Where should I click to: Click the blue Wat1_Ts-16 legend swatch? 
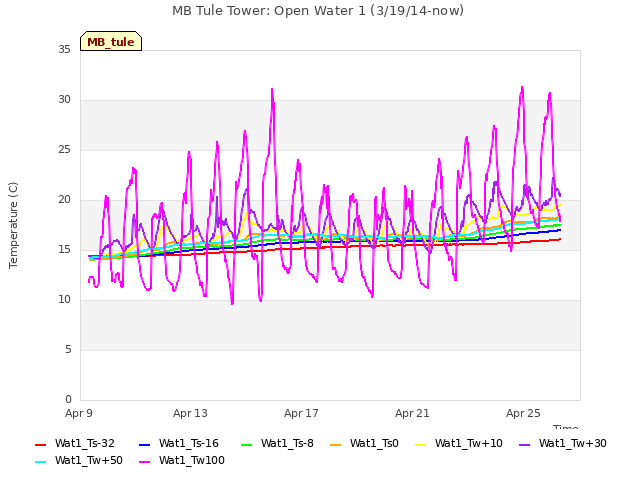(145, 444)
